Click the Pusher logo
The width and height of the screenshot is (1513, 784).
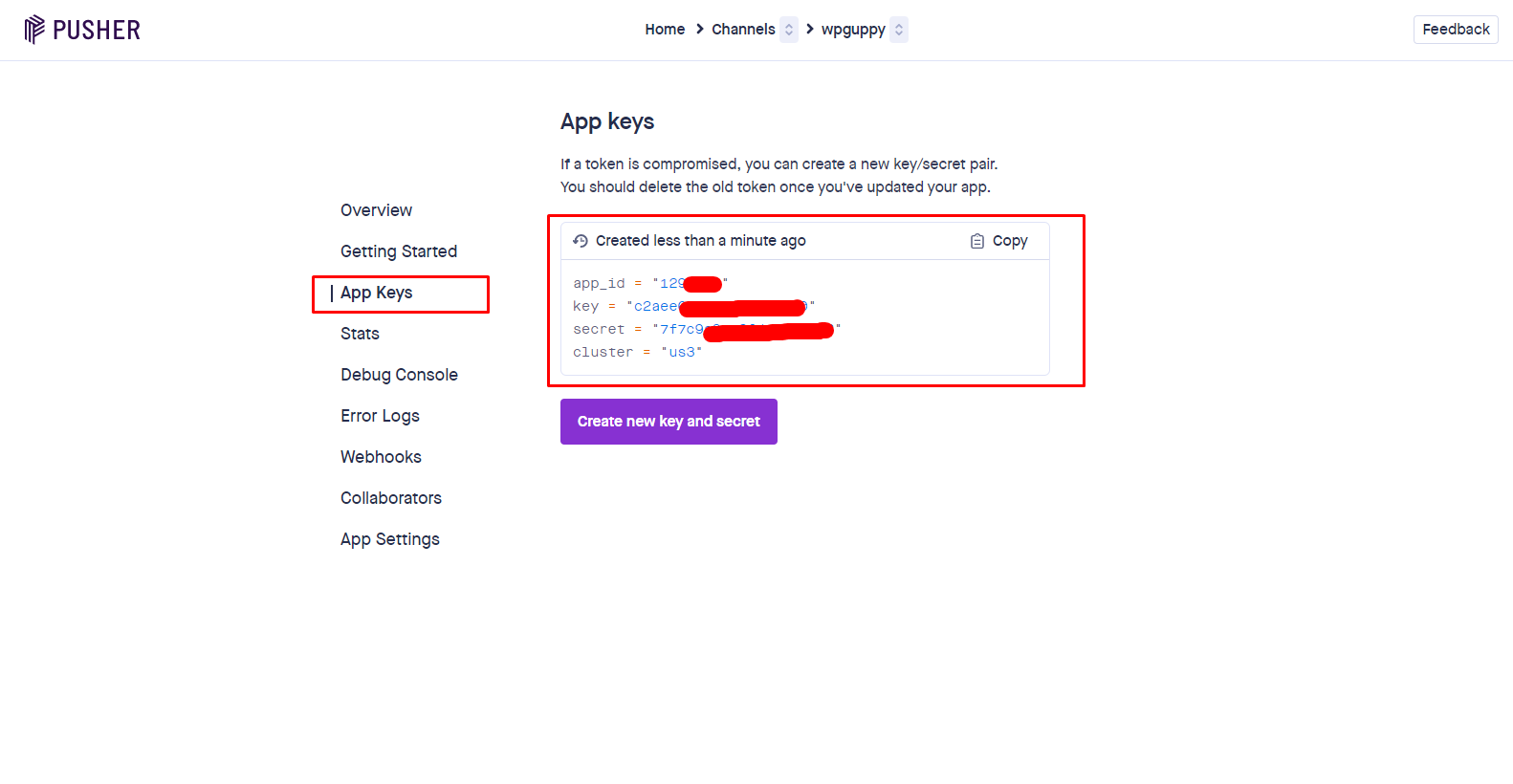tap(82, 30)
